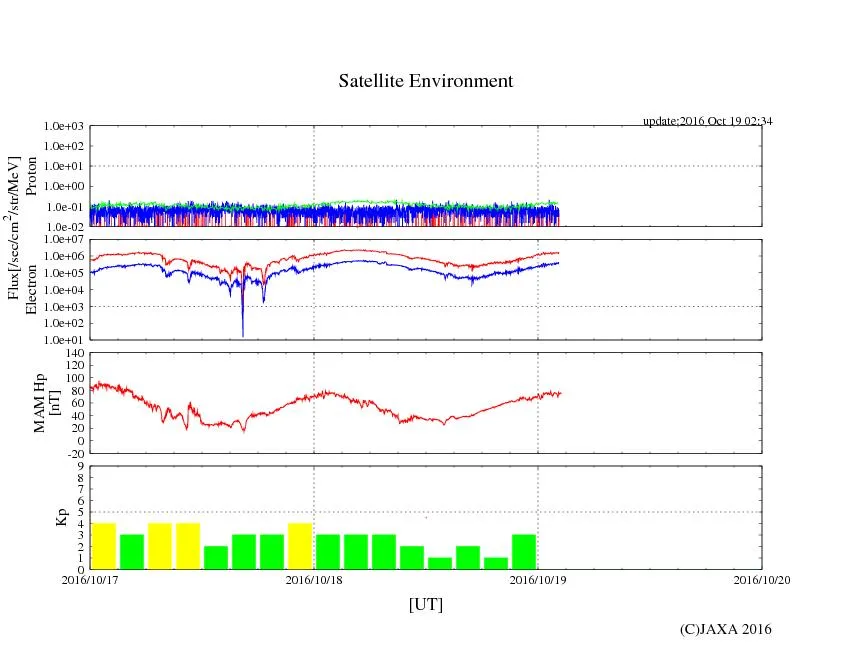This screenshot has width=846, height=655.
Task: Click the "MAM Hp [nT]" axis label
Action: [46, 402]
